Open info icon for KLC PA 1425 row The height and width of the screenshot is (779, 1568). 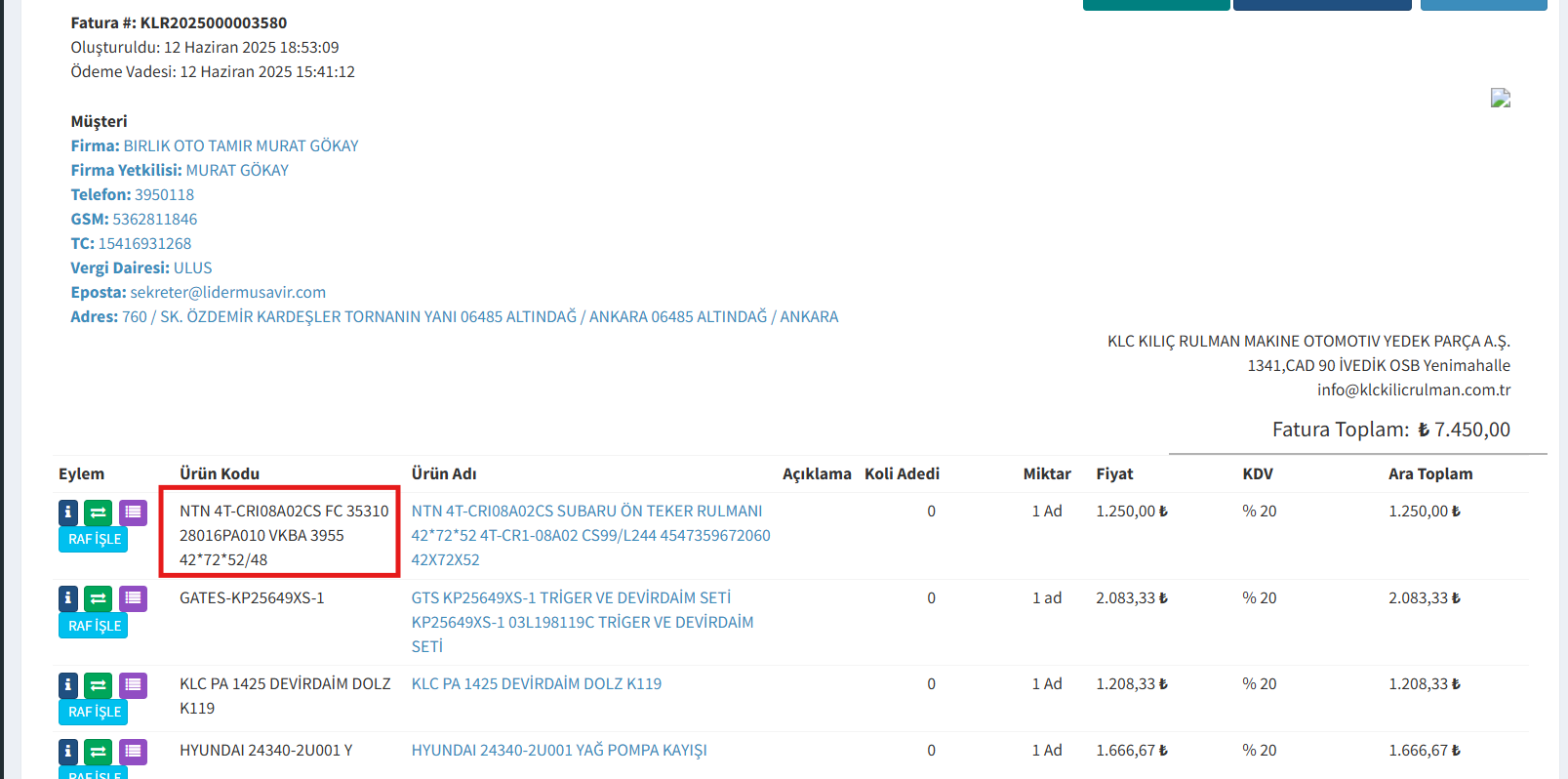pos(68,685)
